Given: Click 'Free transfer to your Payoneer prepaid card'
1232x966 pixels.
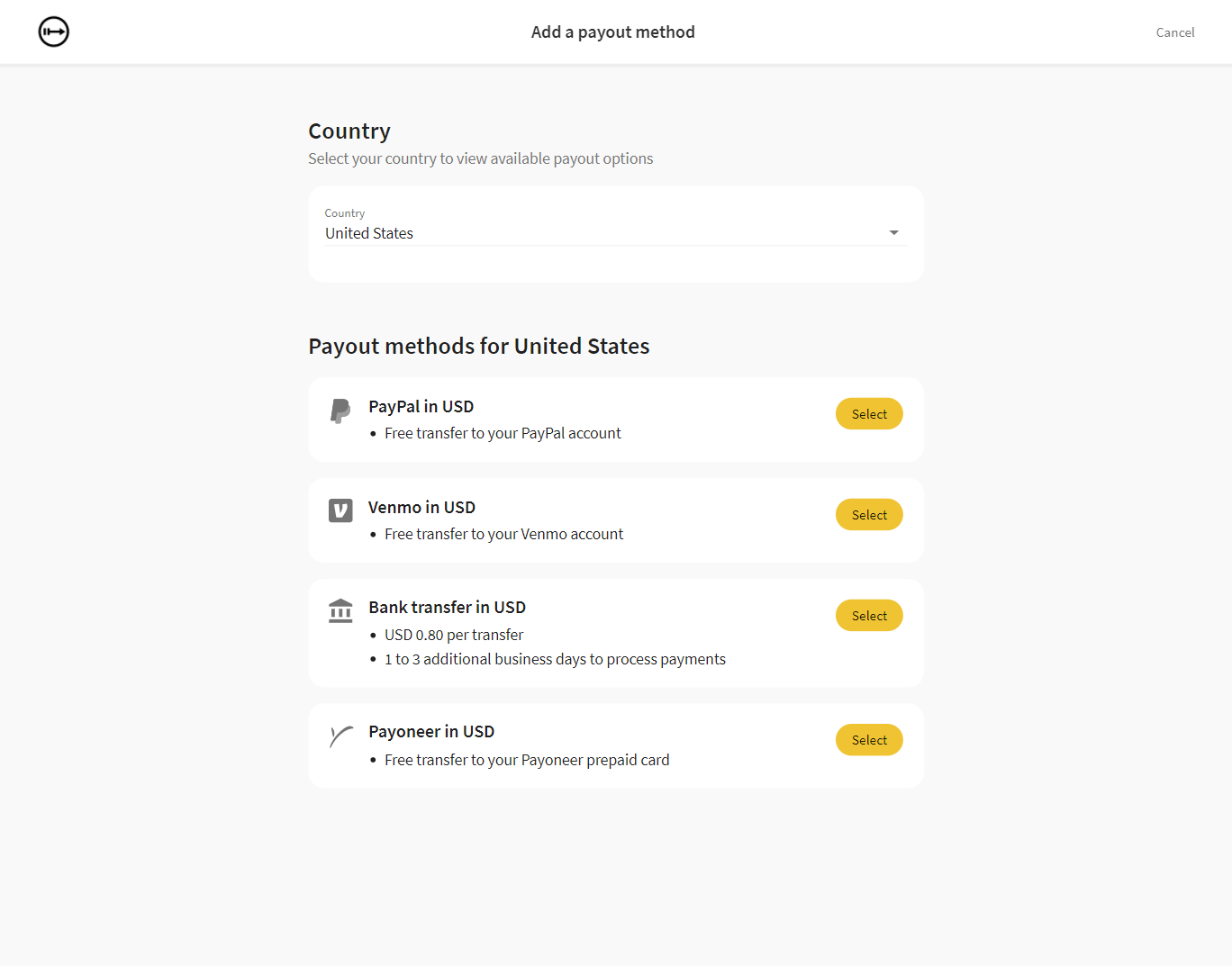Looking at the screenshot, I should (527, 760).
